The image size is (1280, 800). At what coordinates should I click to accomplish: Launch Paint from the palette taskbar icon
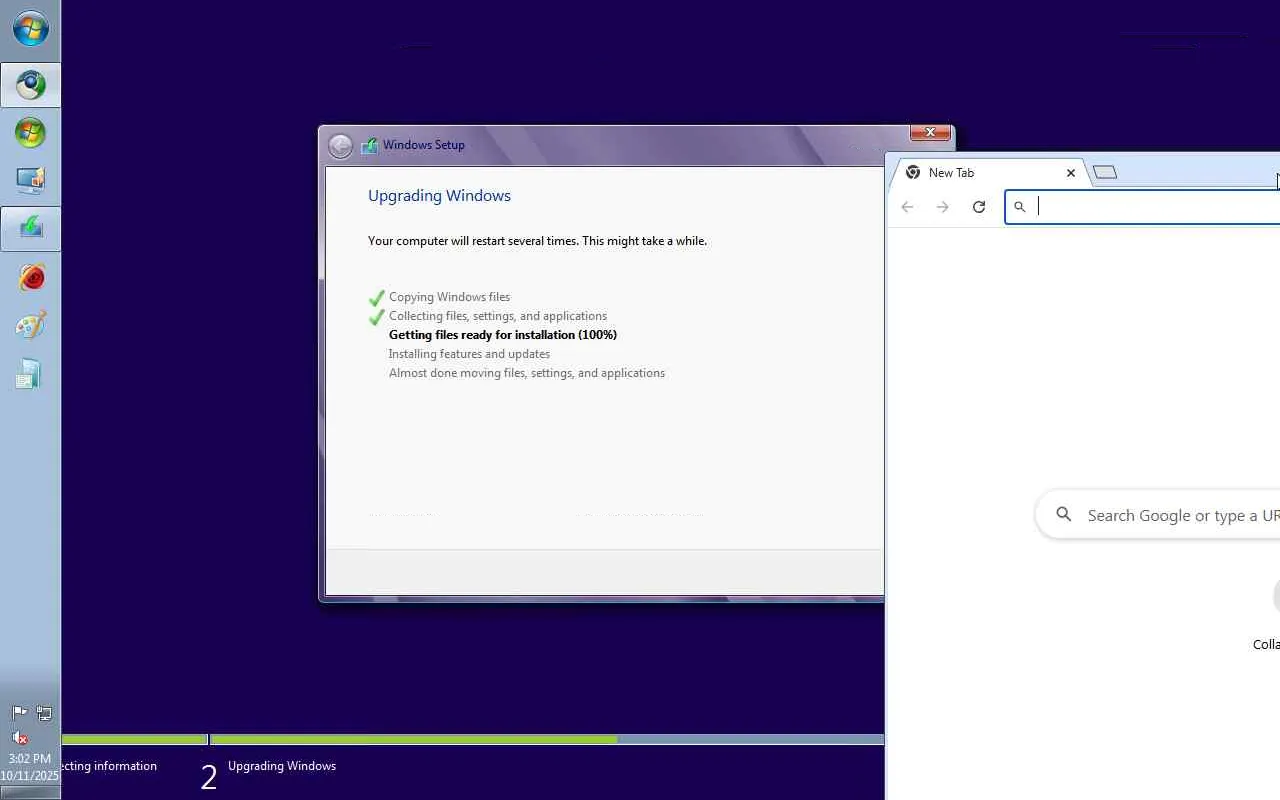coord(30,325)
